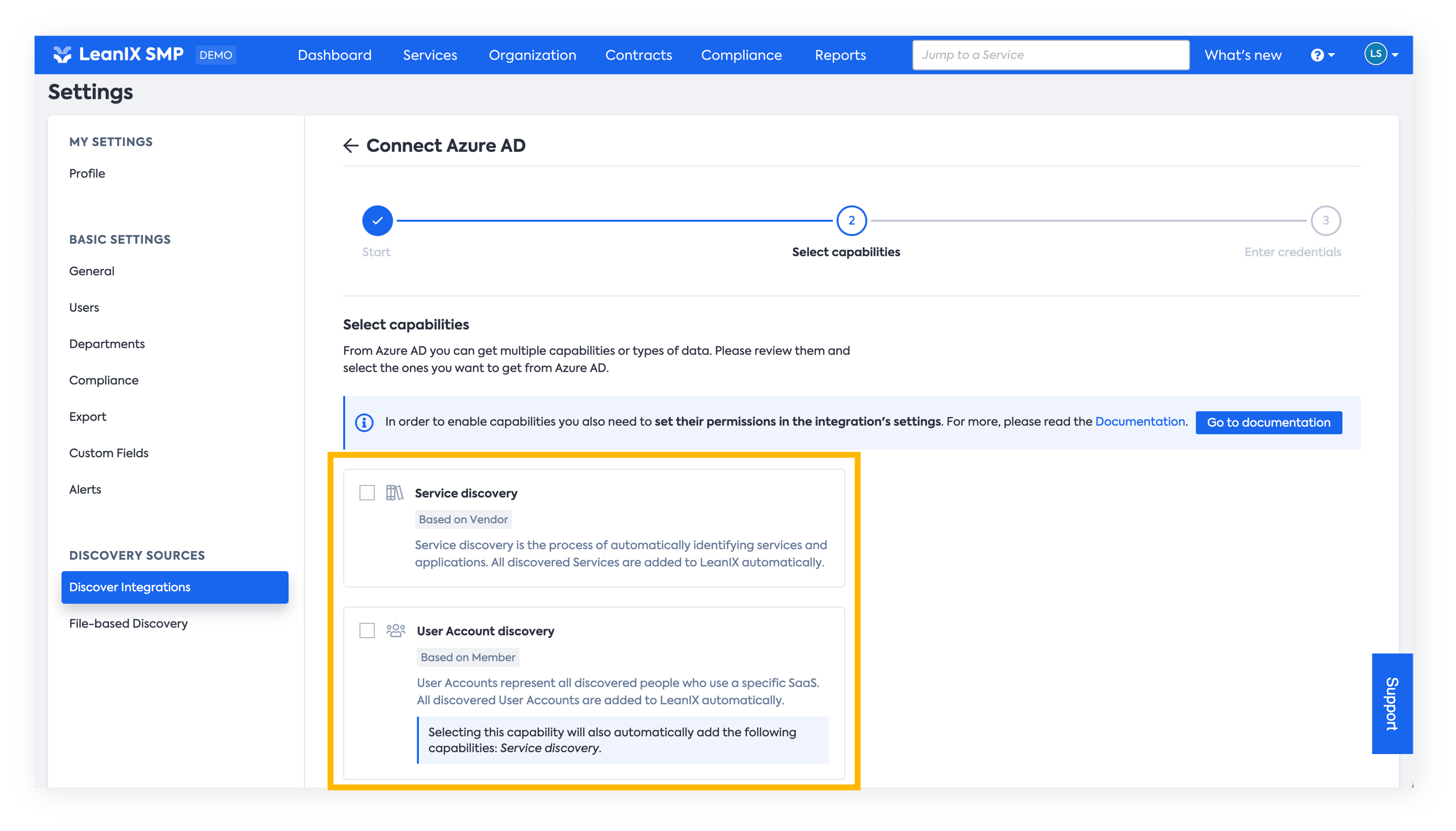Open General settings
The width and height of the screenshot is (1456, 831).
click(92, 271)
